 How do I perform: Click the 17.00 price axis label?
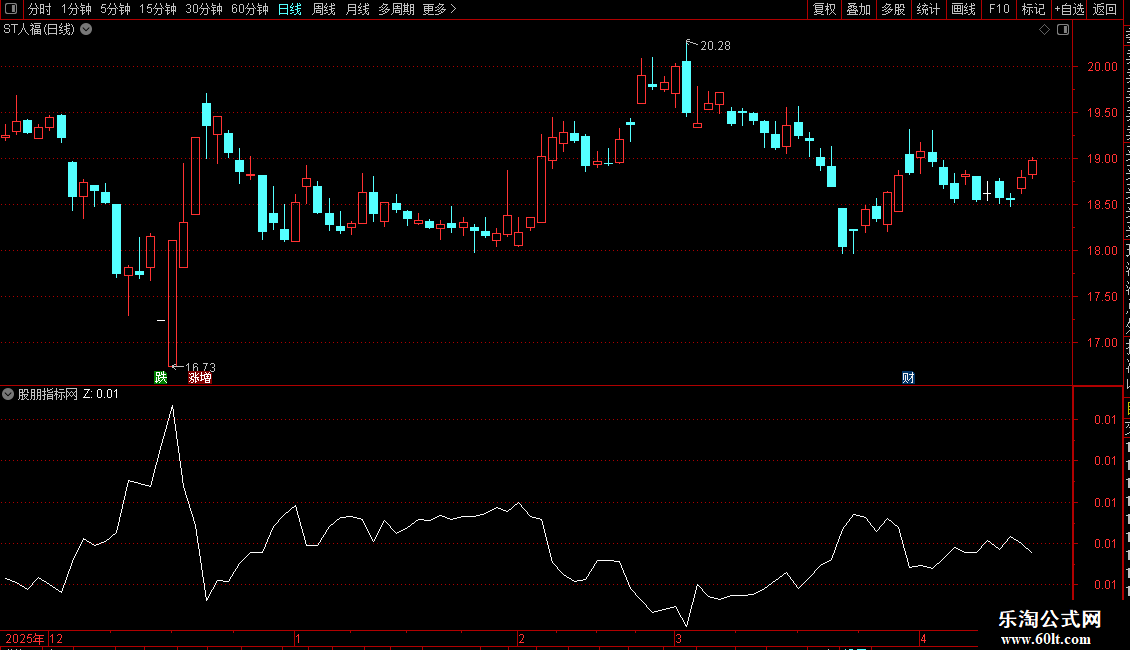pyautogui.click(x=1102, y=343)
